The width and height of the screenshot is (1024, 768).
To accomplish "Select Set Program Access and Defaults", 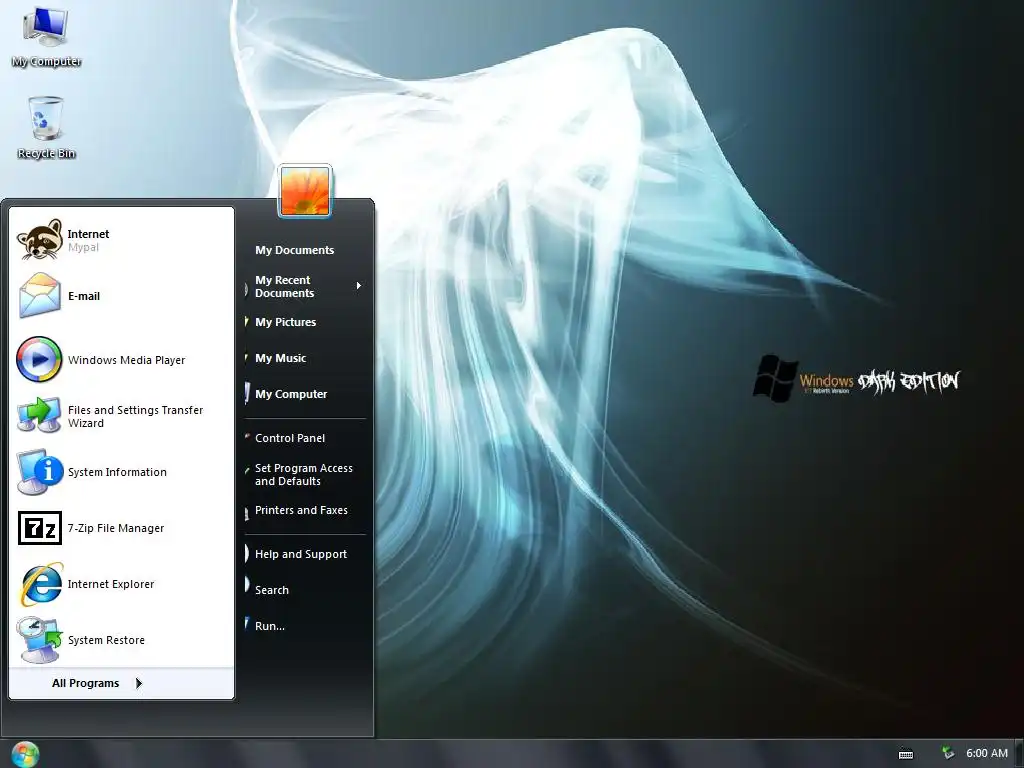I will [304, 475].
